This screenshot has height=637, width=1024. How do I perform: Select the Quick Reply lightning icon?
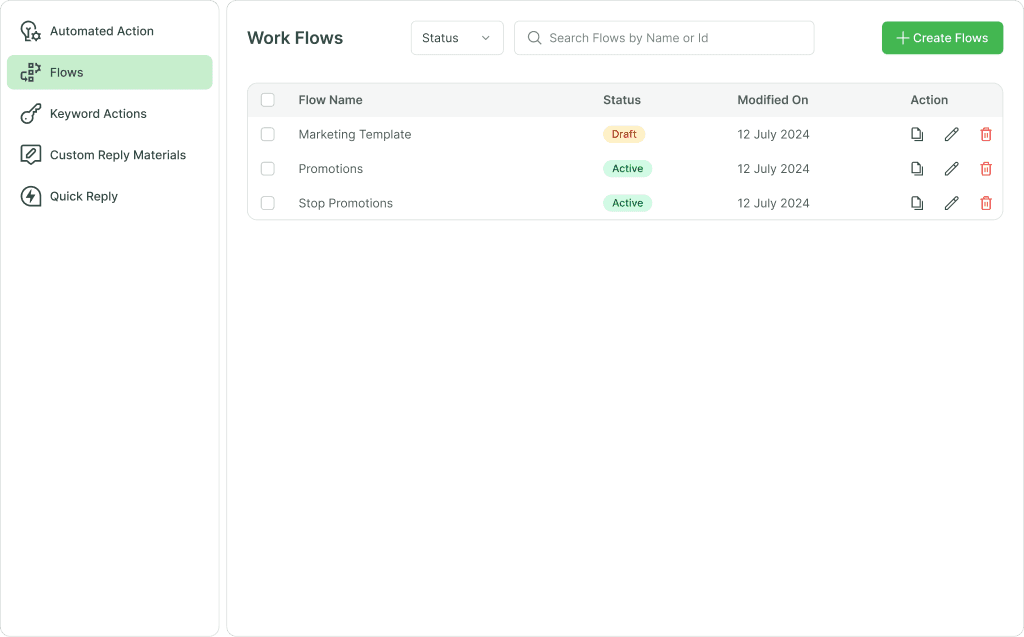(x=29, y=196)
